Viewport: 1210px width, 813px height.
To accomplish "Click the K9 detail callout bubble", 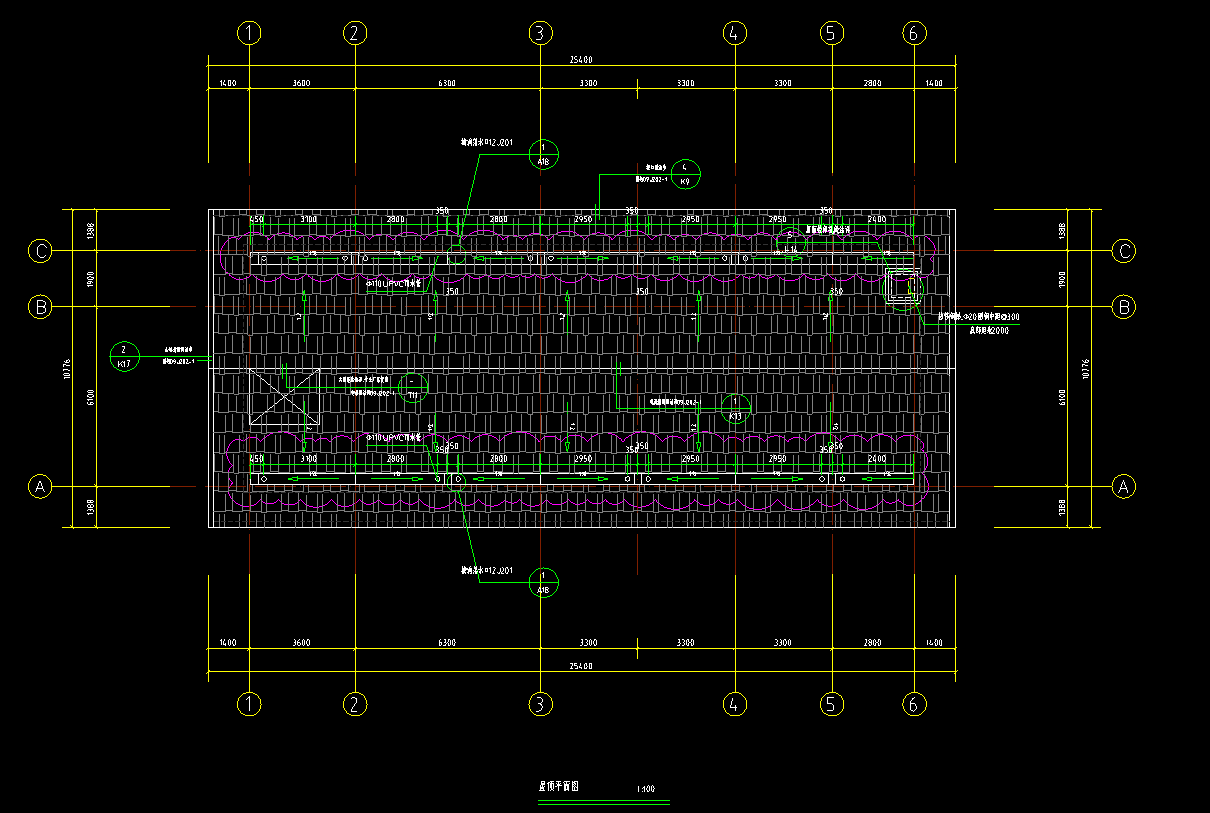I will (685, 174).
